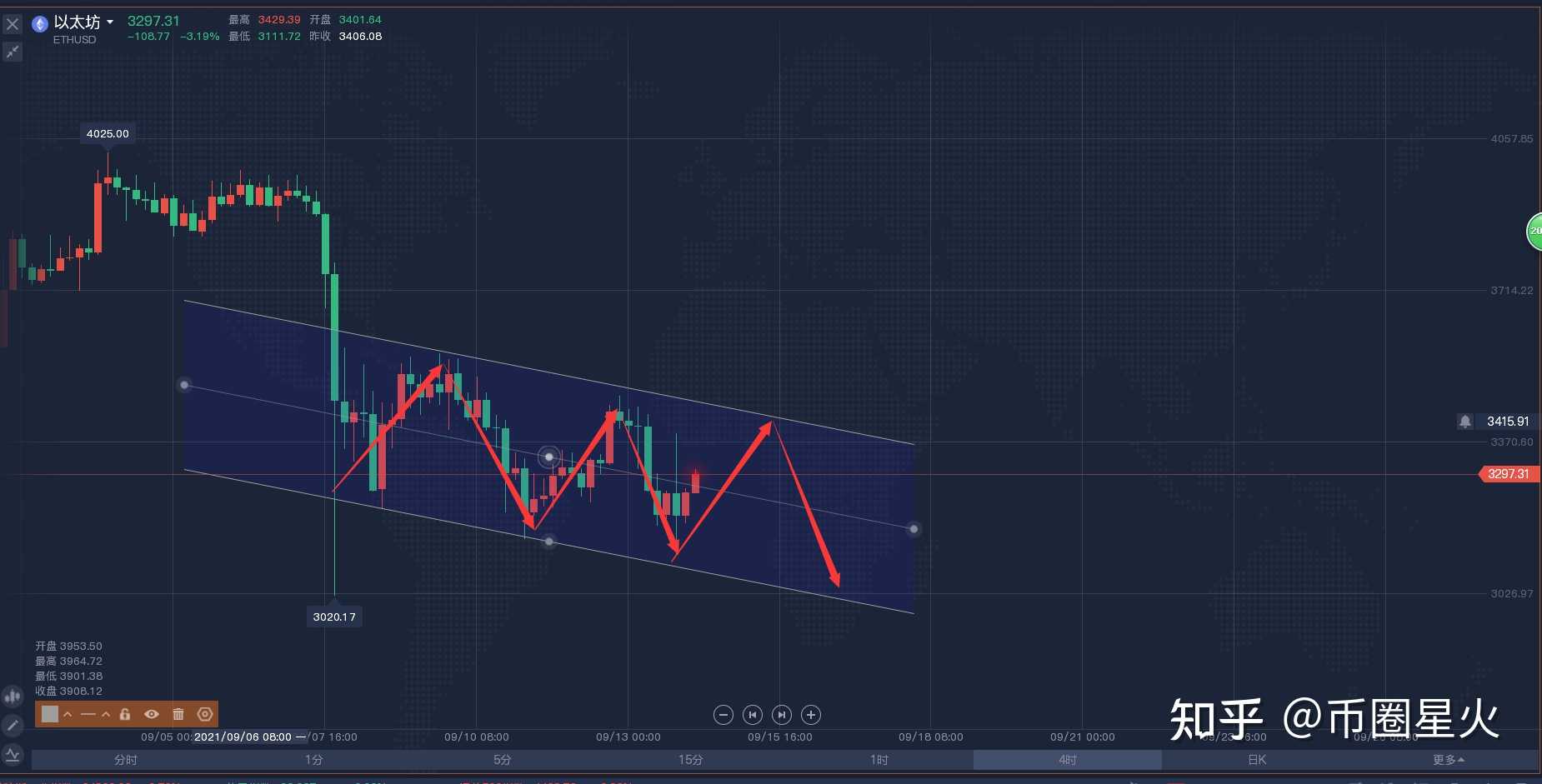Click the Ethereum coin logo

tap(40, 24)
